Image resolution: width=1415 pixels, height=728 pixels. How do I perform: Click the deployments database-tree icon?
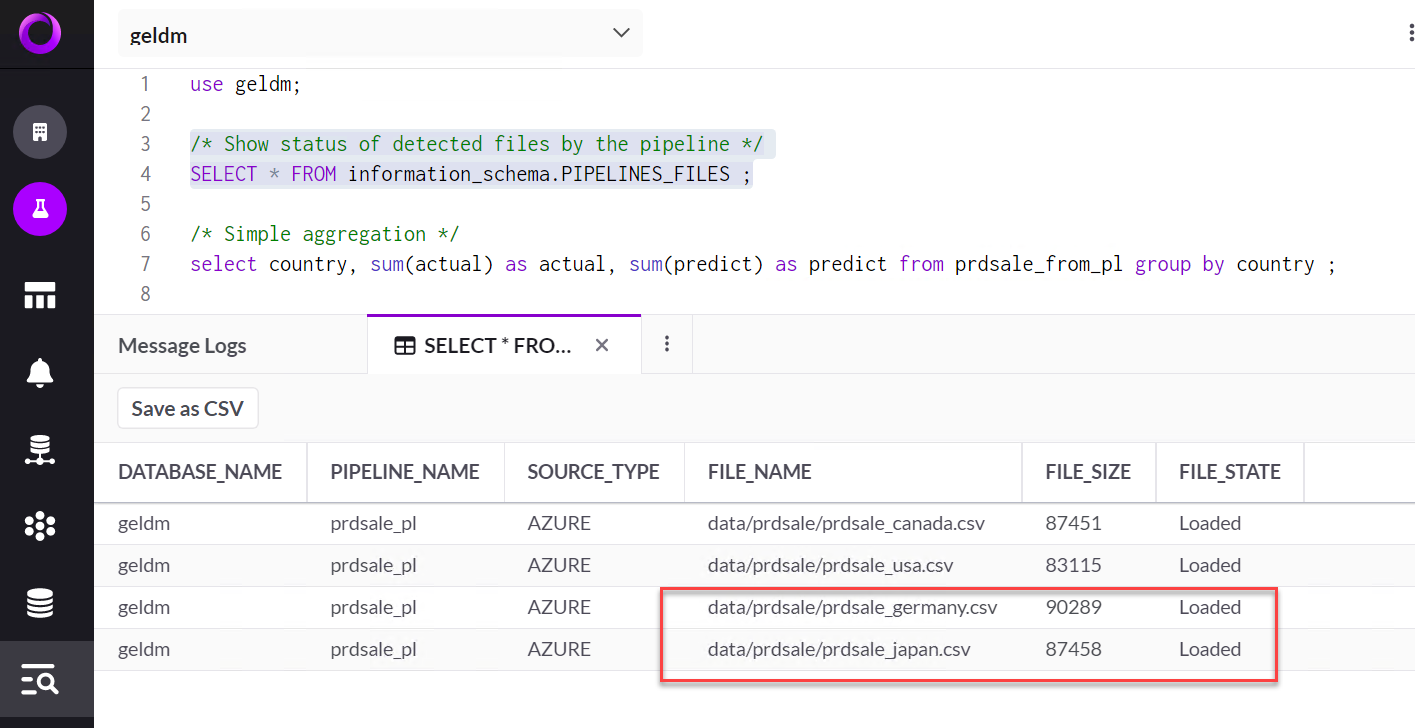pos(39,450)
